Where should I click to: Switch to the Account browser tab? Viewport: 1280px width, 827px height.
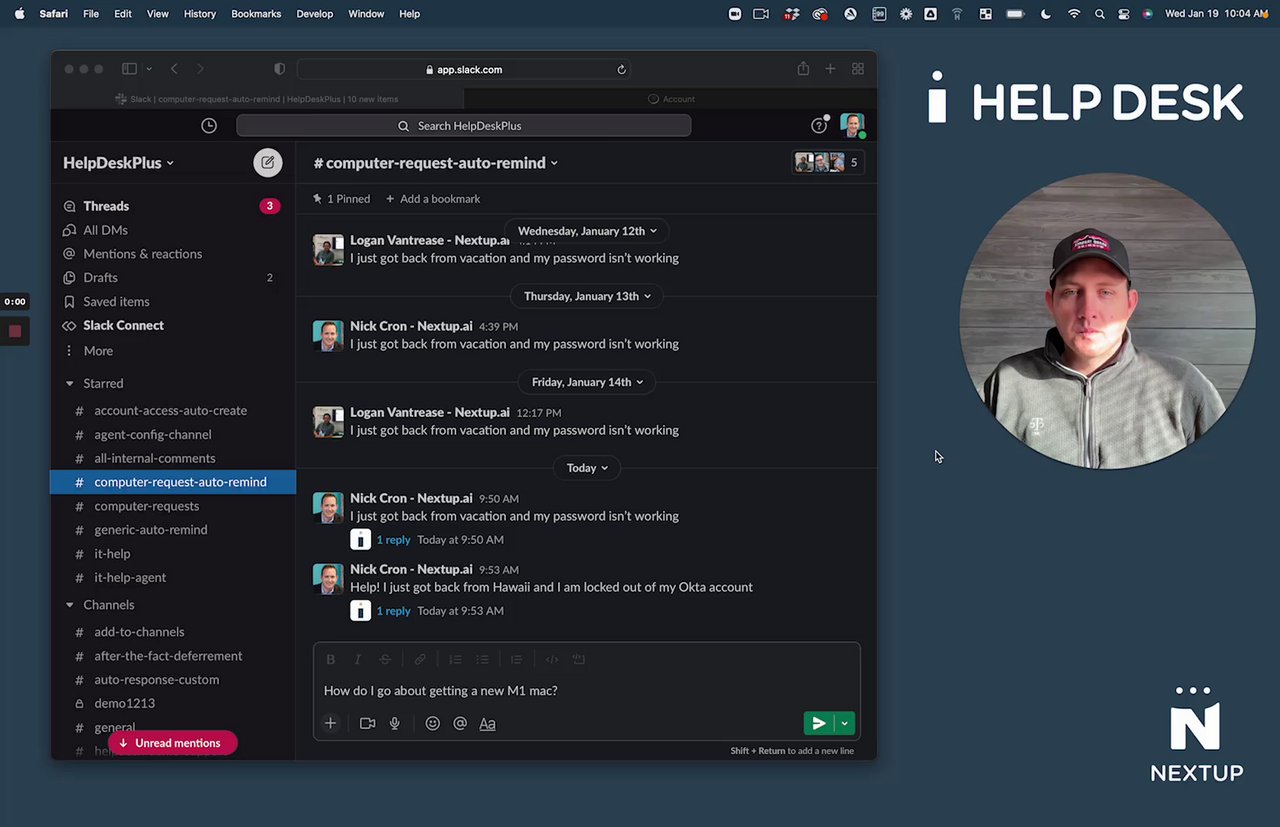click(x=671, y=99)
